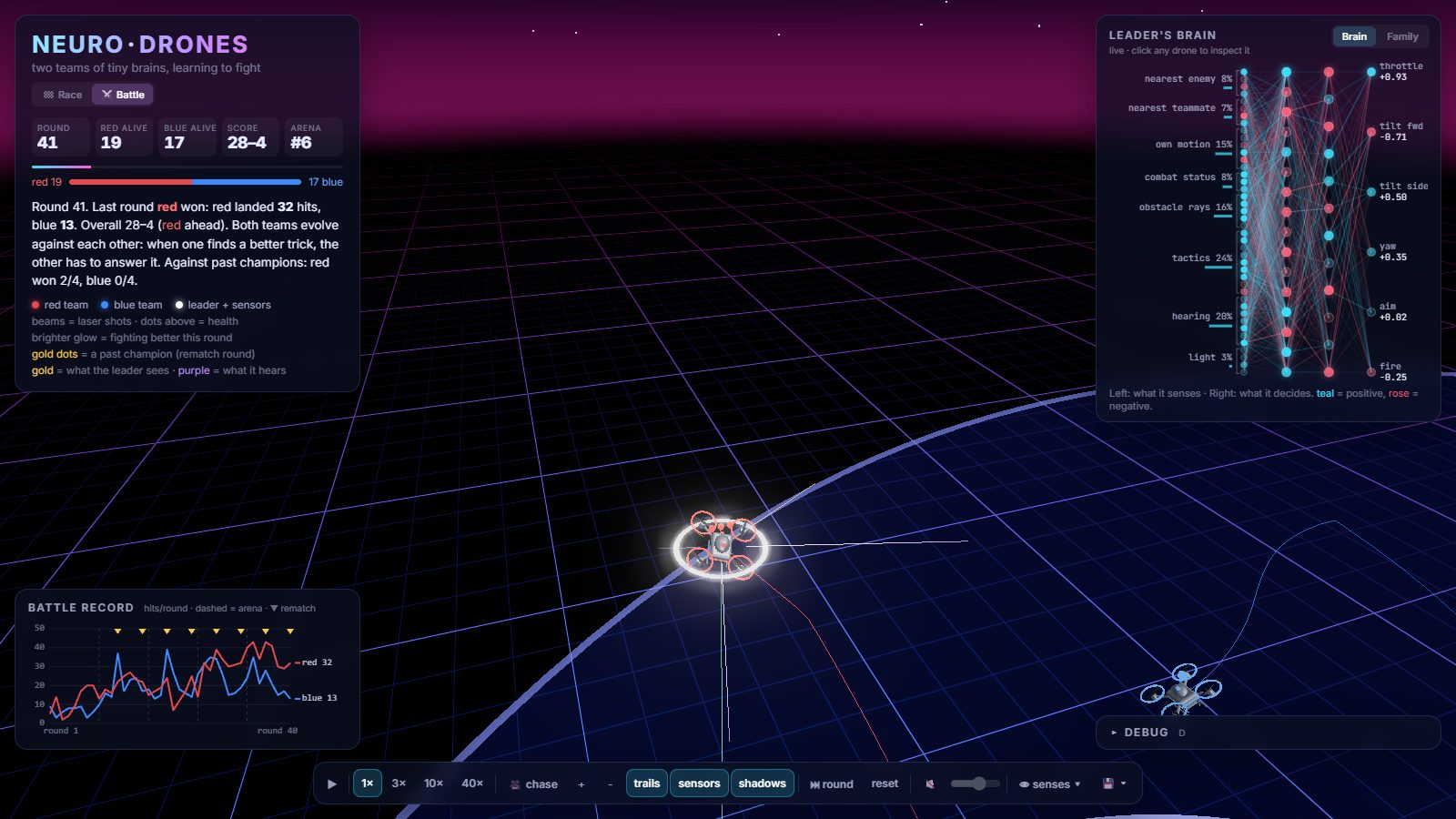Click the 'hearing 20%' input label
Viewport: 1456px width, 819px height.
pyautogui.click(x=1201, y=317)
